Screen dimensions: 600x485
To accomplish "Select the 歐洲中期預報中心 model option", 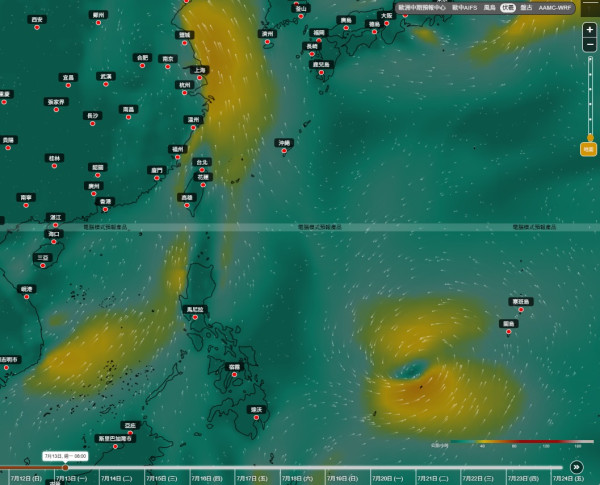I will pyautogui.click(x=422, y=8).
